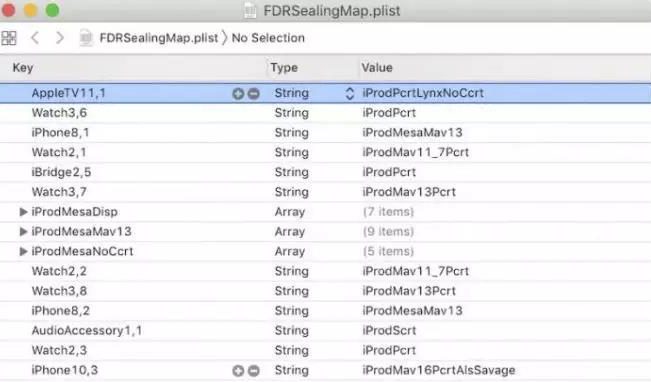Screen dimensions: 651x382
Task: Select the iProdMesaNoCcrt key label
Action: (x=82, y=251)
